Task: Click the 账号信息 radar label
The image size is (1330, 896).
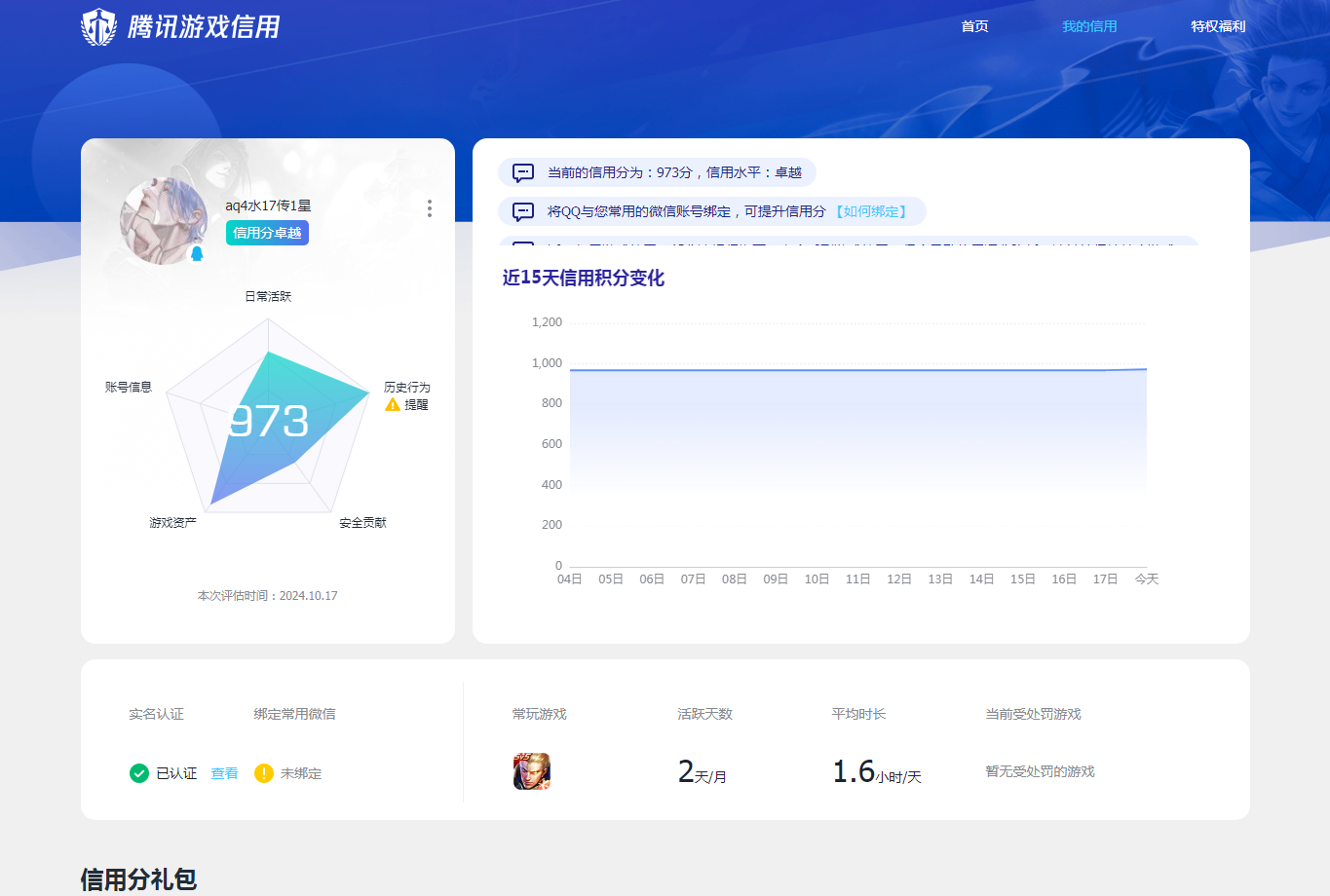Action: coord(129,387)
